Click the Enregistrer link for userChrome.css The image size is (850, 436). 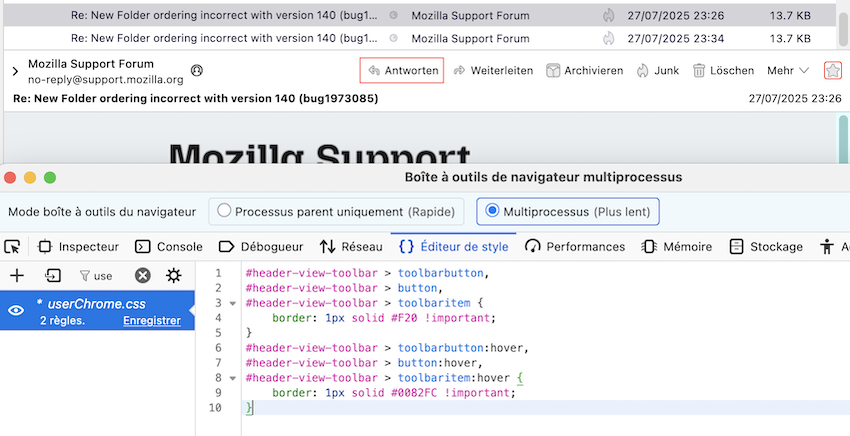tap(151, 321)
